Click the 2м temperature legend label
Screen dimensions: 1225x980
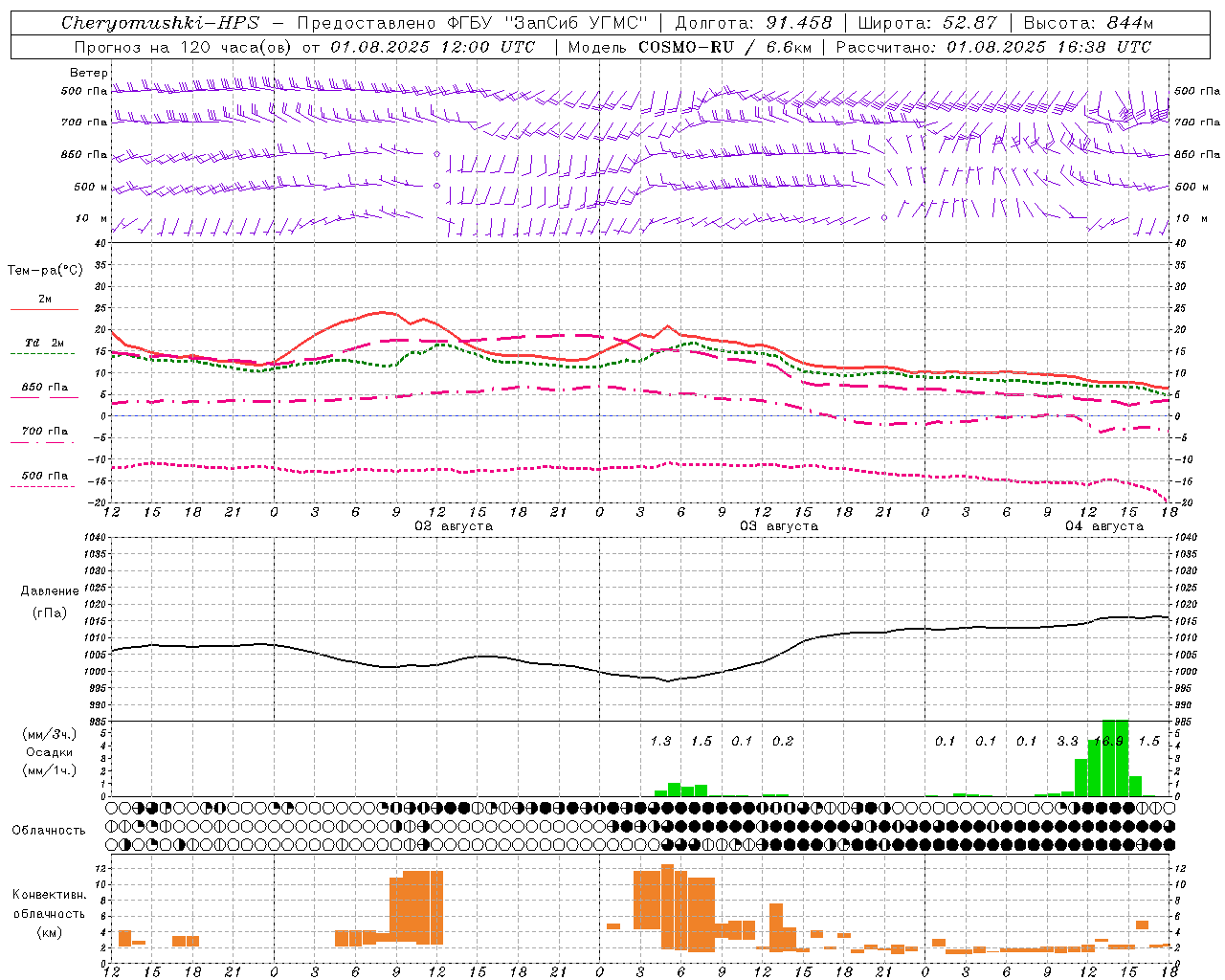coord(45,300)
